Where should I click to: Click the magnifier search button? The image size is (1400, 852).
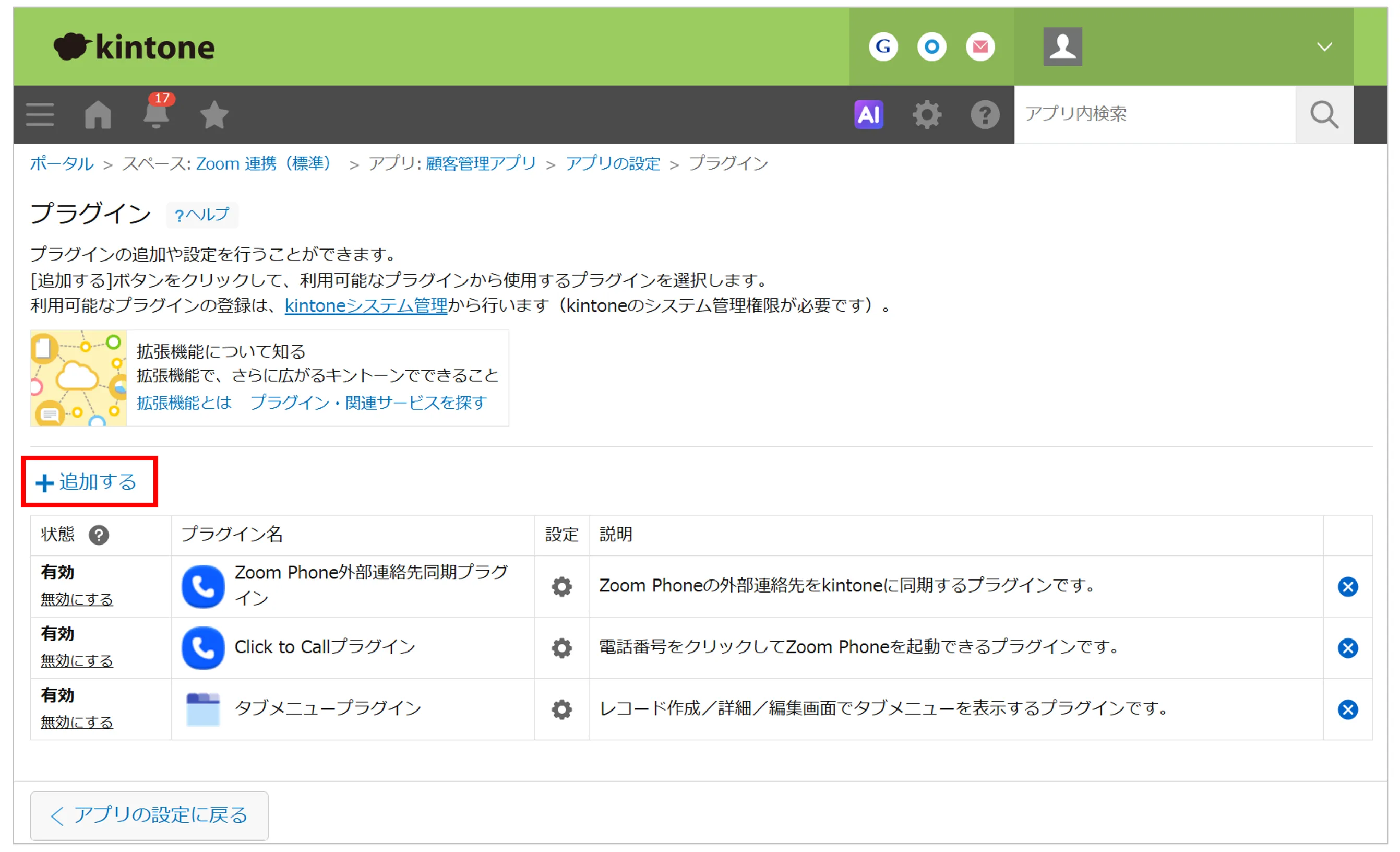pos(1324,114)
